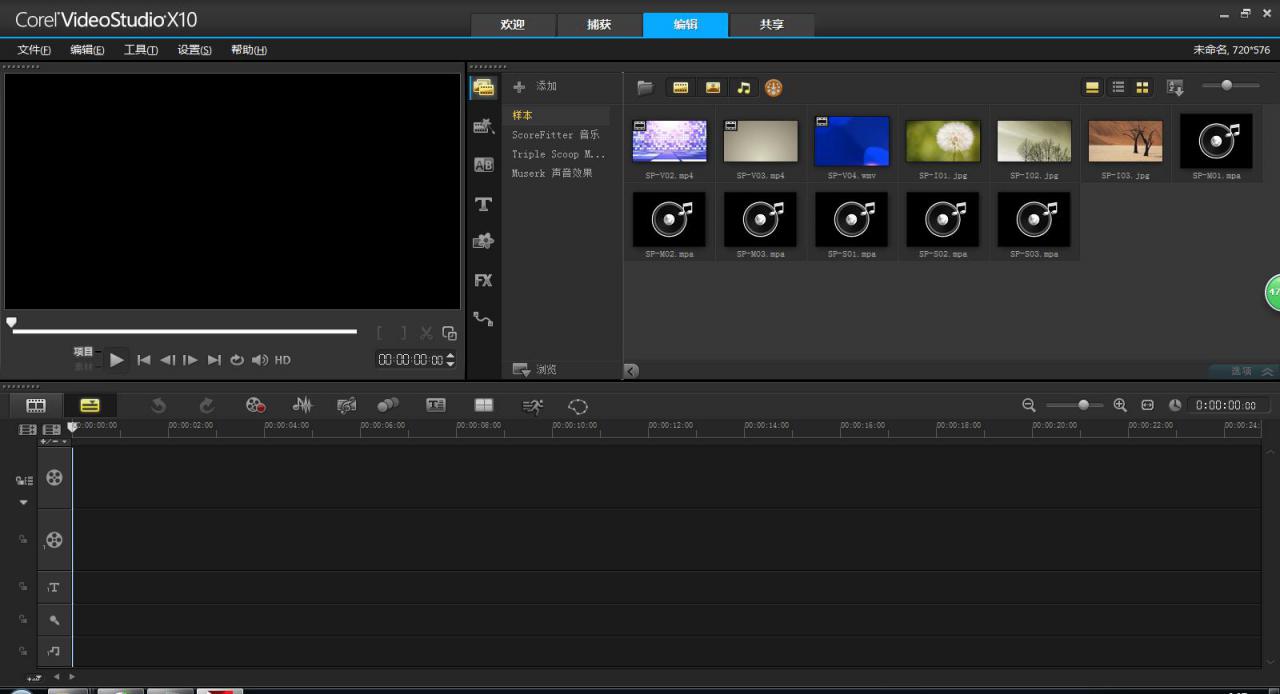Open the system volume control
Screen dimensions: 1280x694
point(260,360)
